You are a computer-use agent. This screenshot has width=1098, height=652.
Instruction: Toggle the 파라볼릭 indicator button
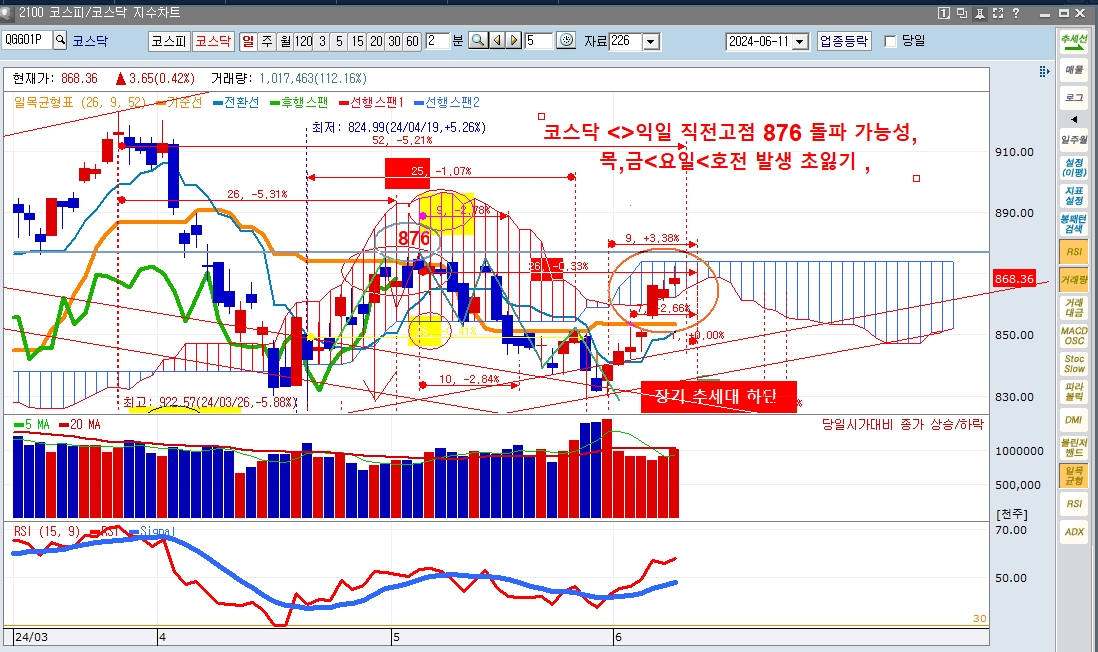(1073, 391)
